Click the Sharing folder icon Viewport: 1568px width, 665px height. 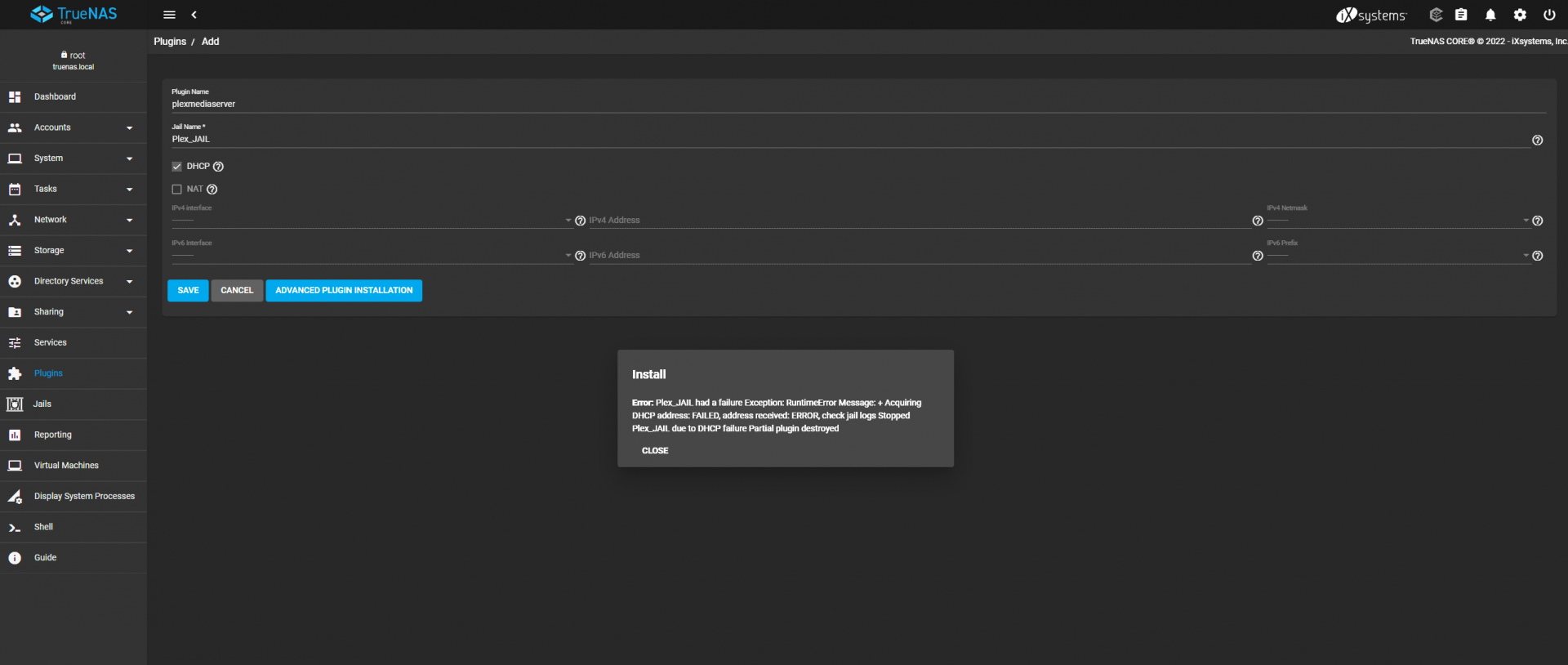click(x=15, y=312)
